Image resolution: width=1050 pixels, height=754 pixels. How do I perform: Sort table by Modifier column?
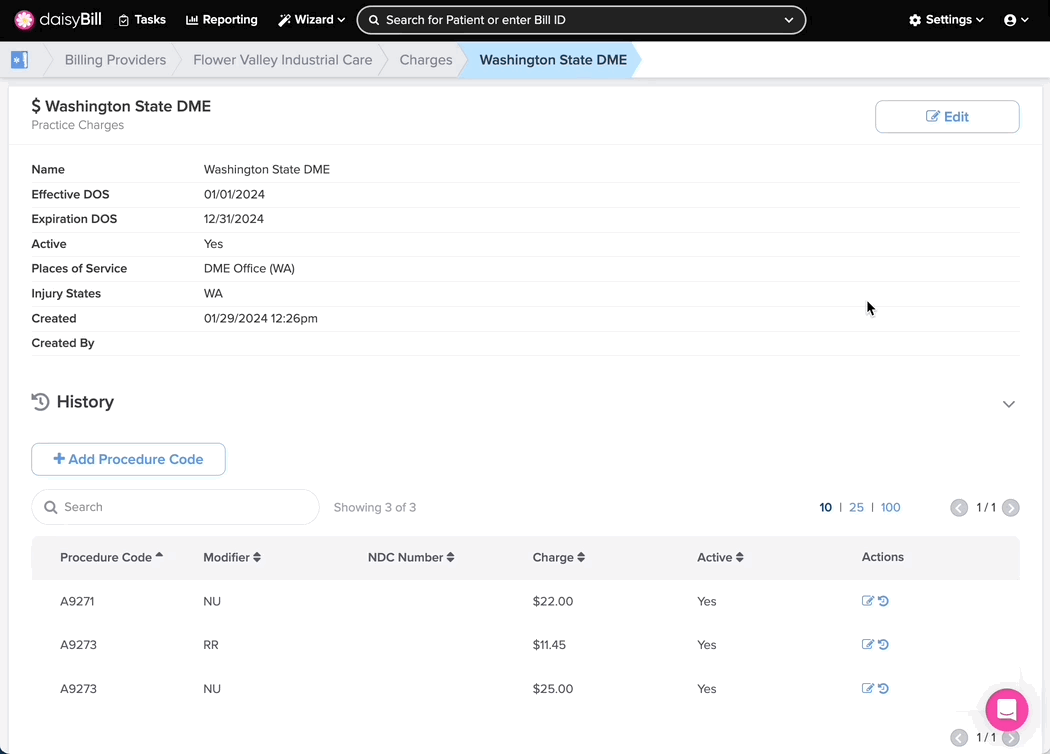pos(232,557)
